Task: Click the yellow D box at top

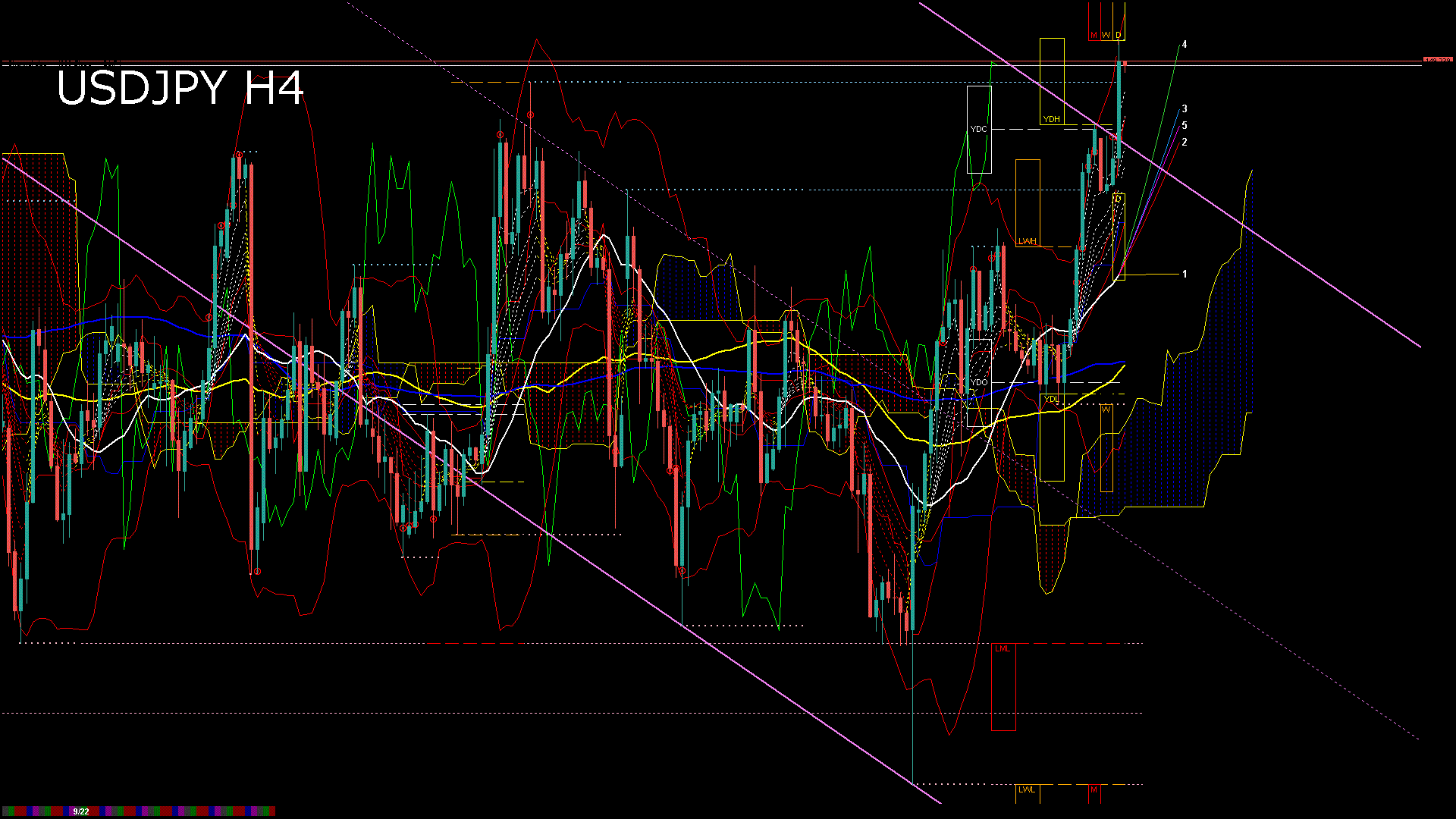Action: coord(1119,36)
